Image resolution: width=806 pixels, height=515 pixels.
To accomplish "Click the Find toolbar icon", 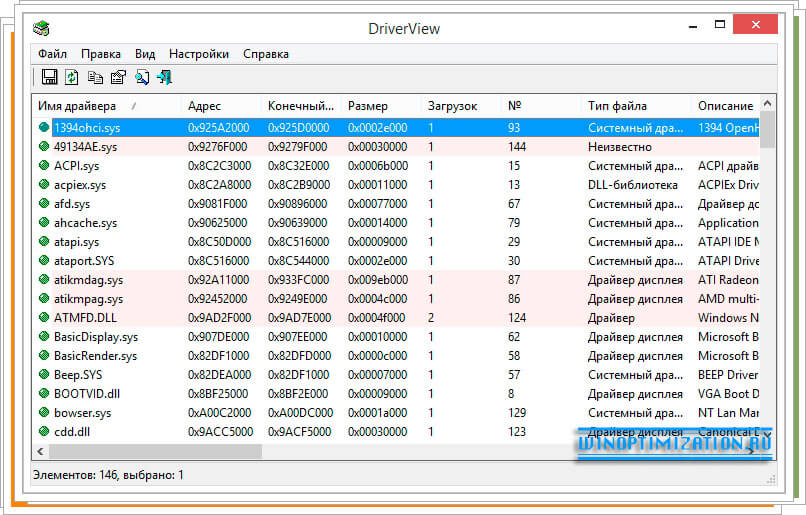I will point(141,77).
